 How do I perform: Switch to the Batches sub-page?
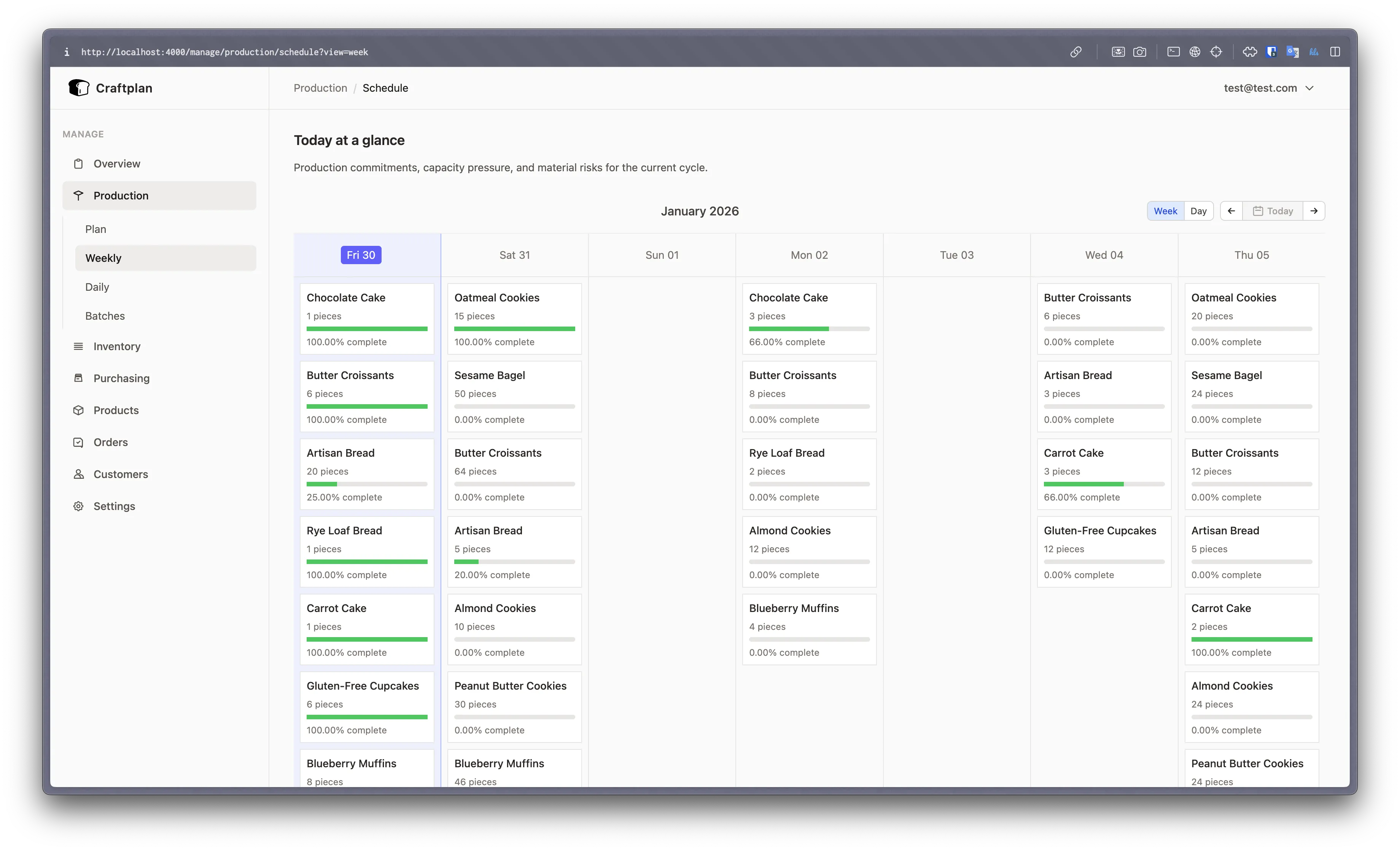(105, 316)
